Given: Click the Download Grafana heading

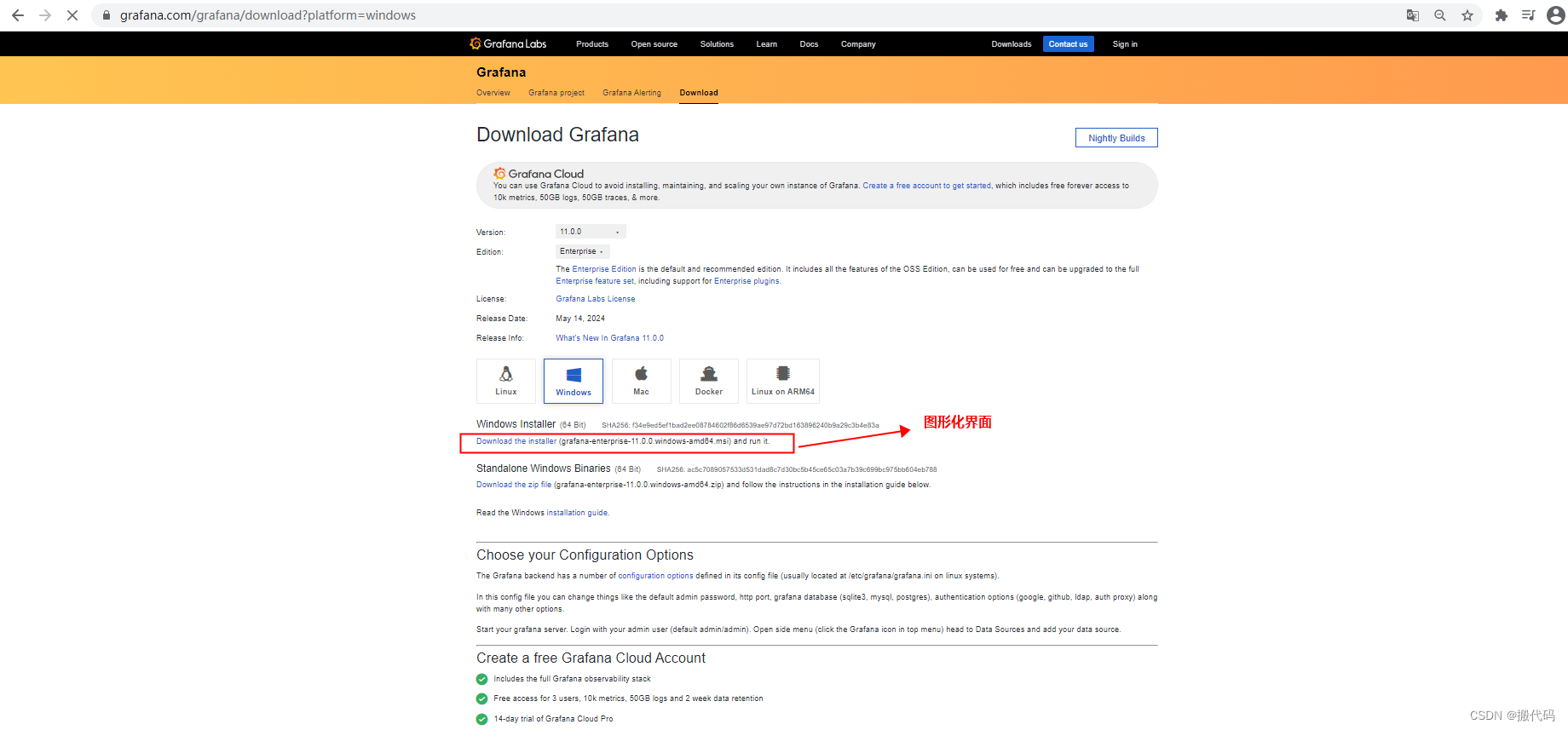Looking at the screenshot, I should point(557,135).
